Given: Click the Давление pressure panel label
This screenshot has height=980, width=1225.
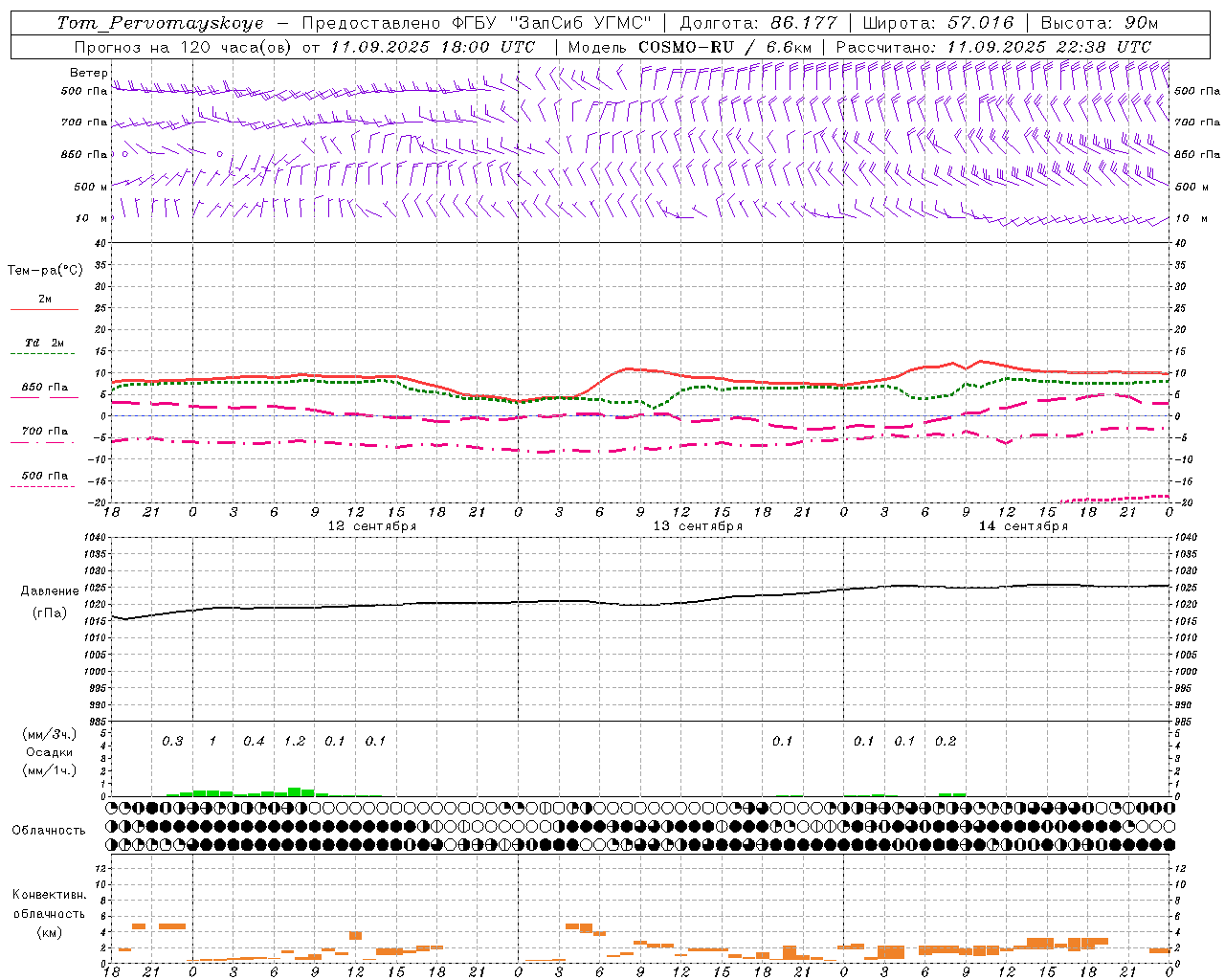Looking at the screenshot, I should click(x=49, y=591).
